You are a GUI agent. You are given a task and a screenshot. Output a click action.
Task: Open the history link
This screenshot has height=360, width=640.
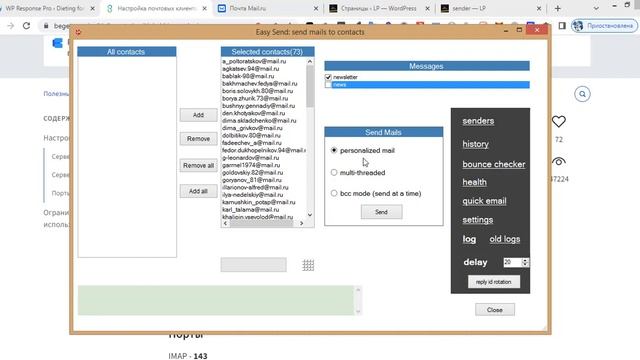click(x=476, y=144)
